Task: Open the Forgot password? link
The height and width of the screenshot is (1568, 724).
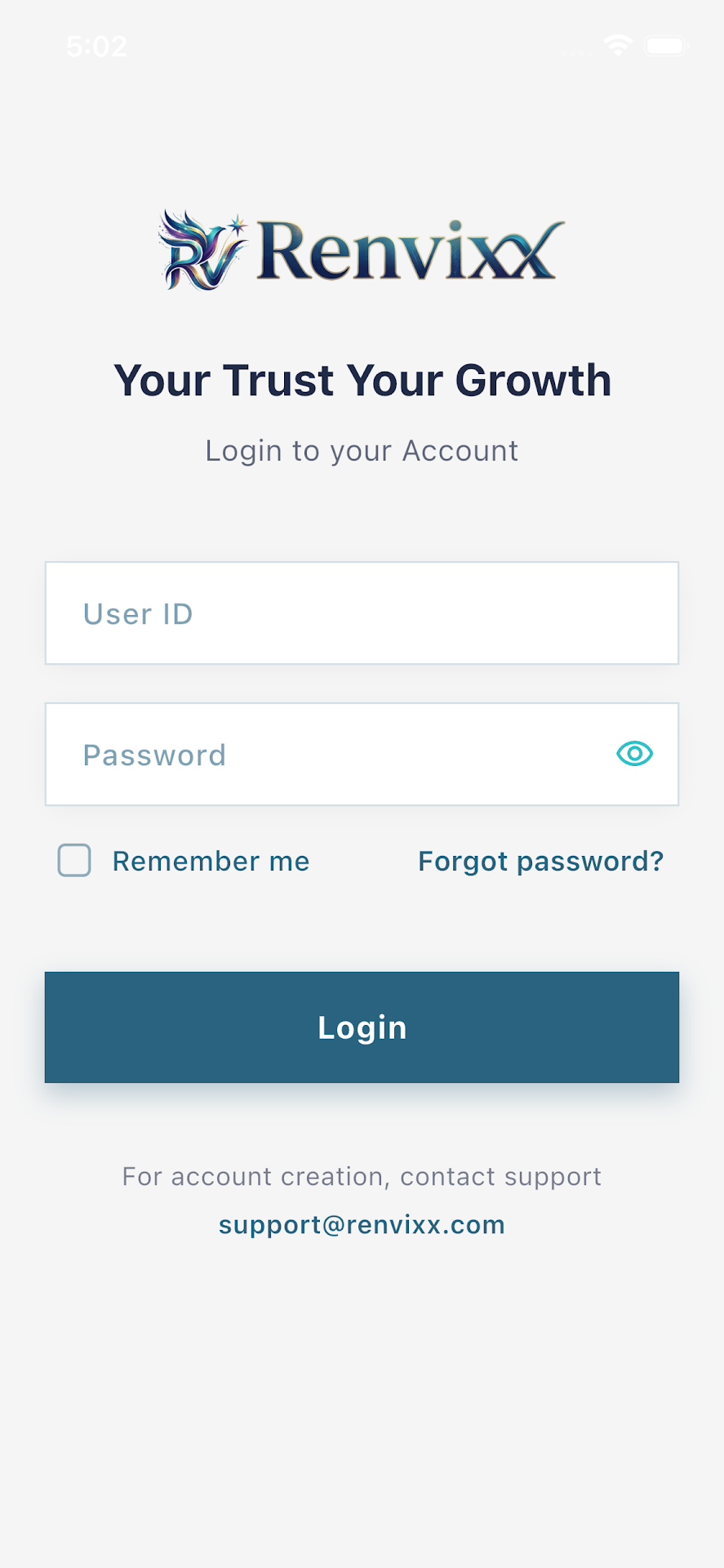Action: [540, 861]
